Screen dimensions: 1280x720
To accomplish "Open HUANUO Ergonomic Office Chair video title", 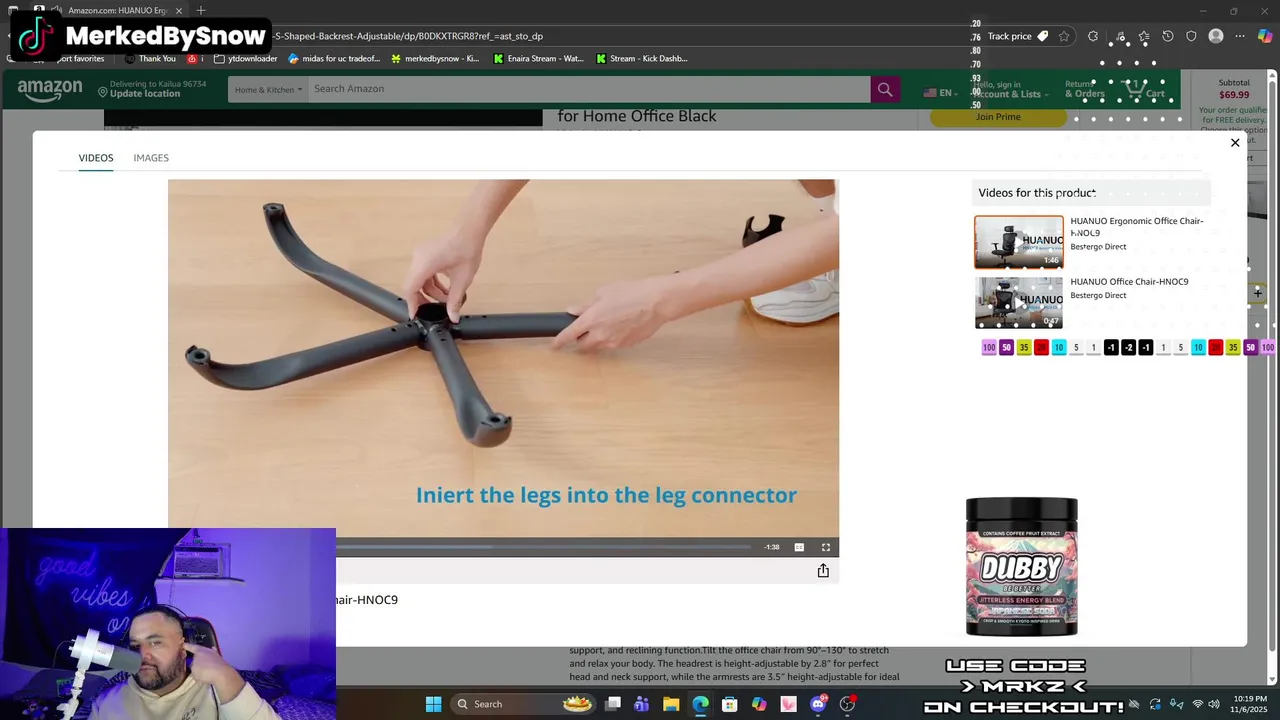I will (x=1137, y=227).
